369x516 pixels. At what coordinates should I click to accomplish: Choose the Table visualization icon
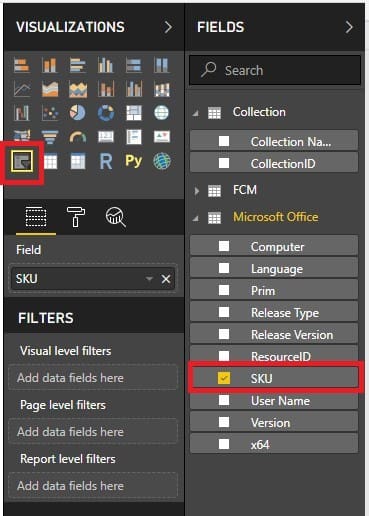[x=50, y=162]
